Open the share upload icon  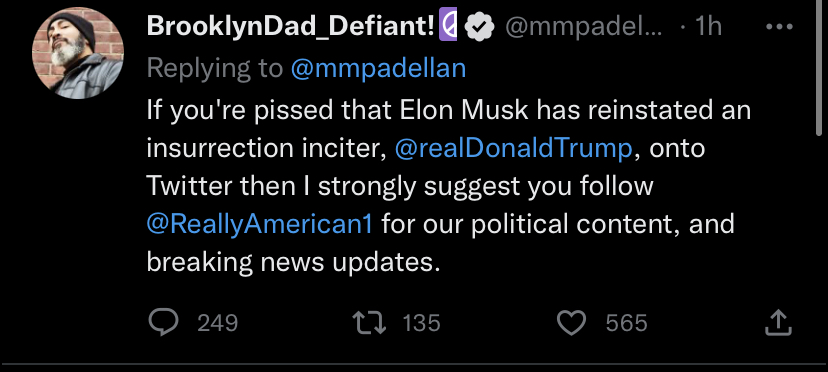click(x=779, y=322)
